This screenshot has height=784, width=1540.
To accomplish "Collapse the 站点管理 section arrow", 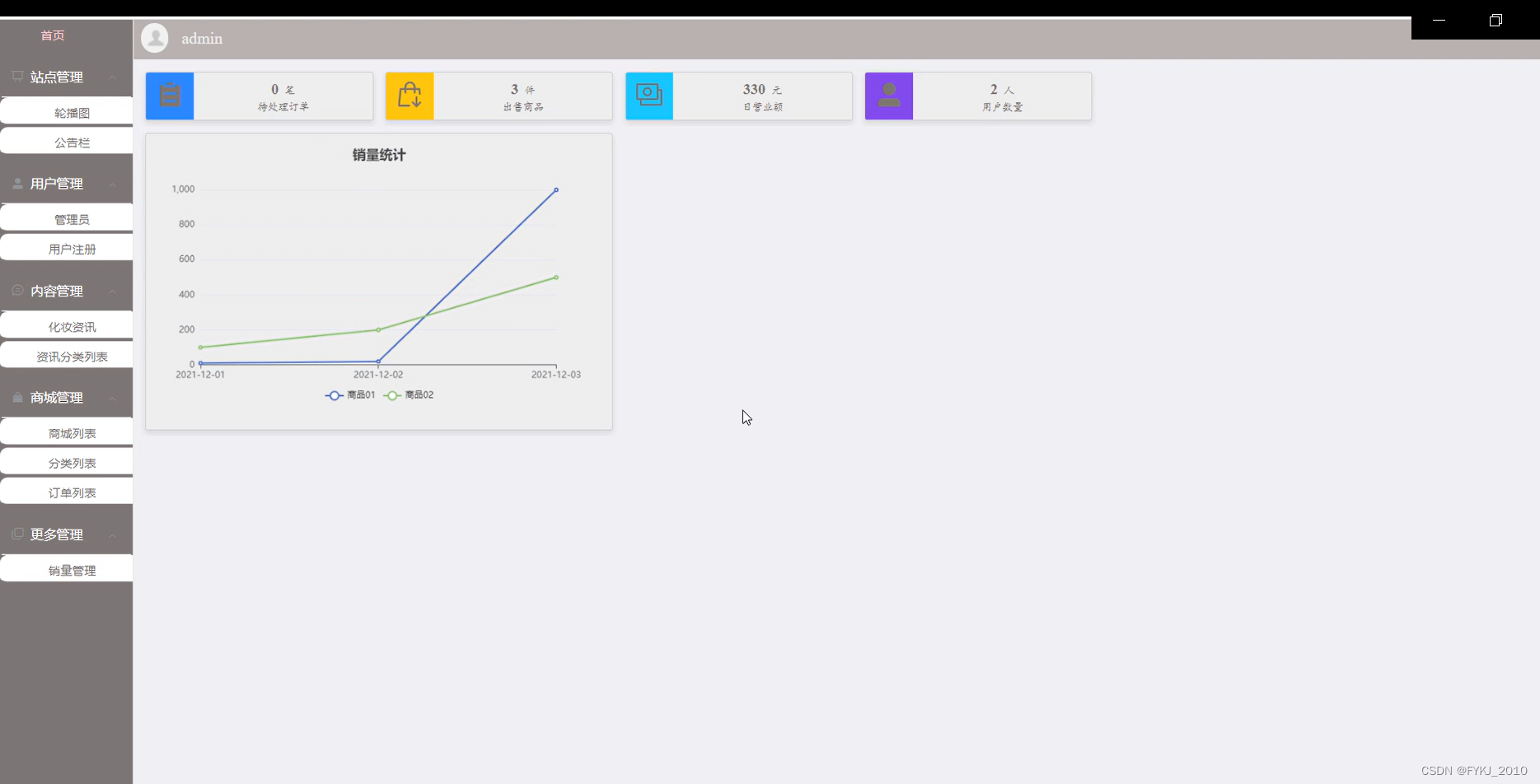I will click(113, 77).
